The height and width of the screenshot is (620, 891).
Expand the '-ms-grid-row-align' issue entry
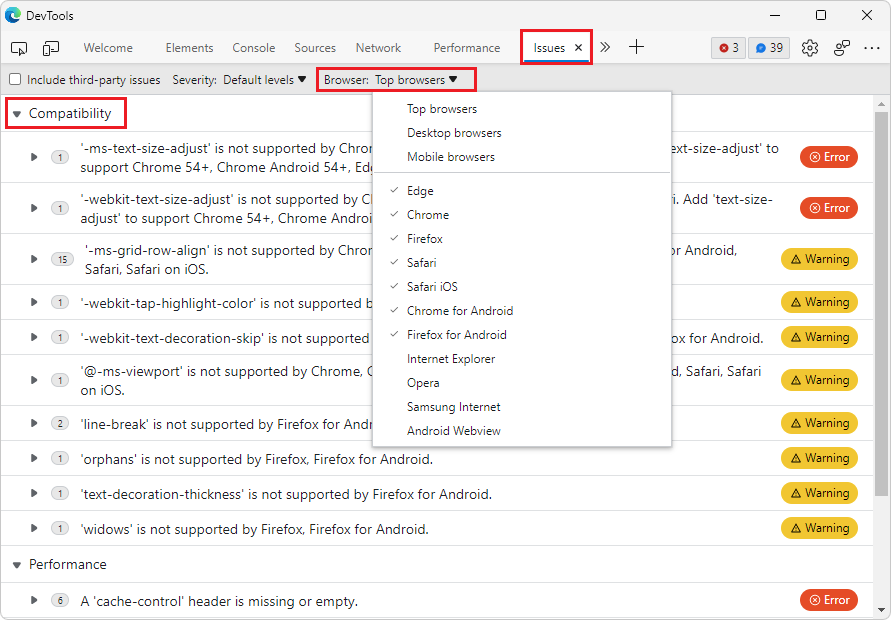(34, 259)
